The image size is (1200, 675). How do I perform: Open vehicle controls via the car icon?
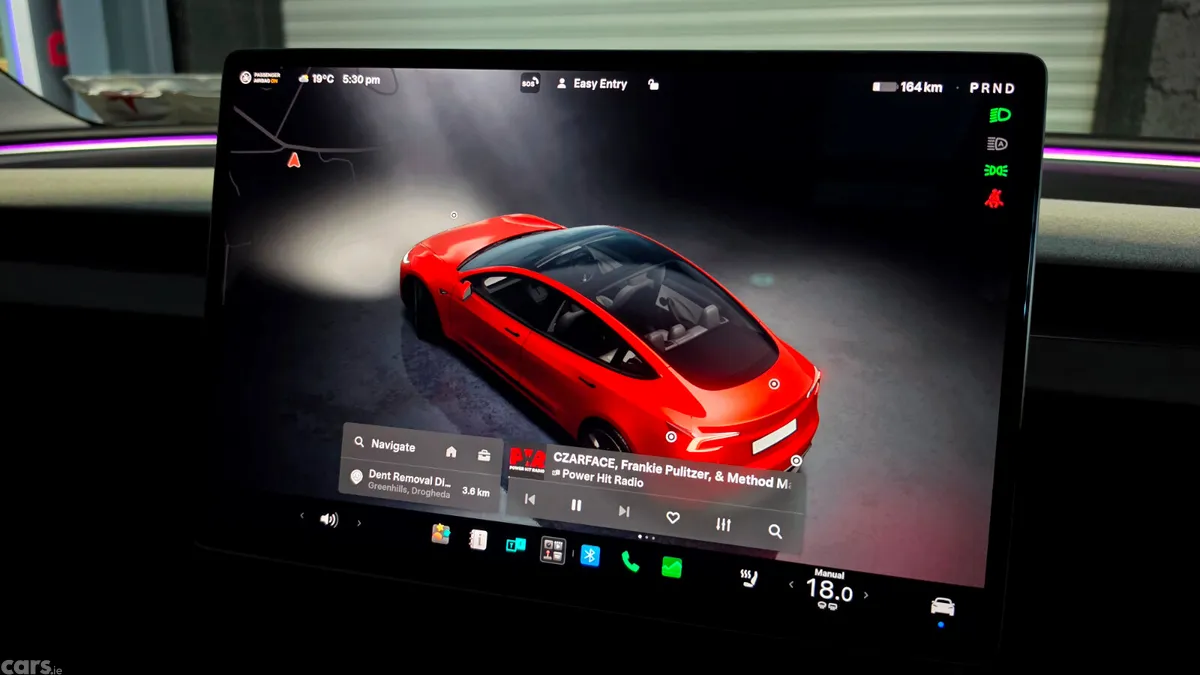coord(942,606)
